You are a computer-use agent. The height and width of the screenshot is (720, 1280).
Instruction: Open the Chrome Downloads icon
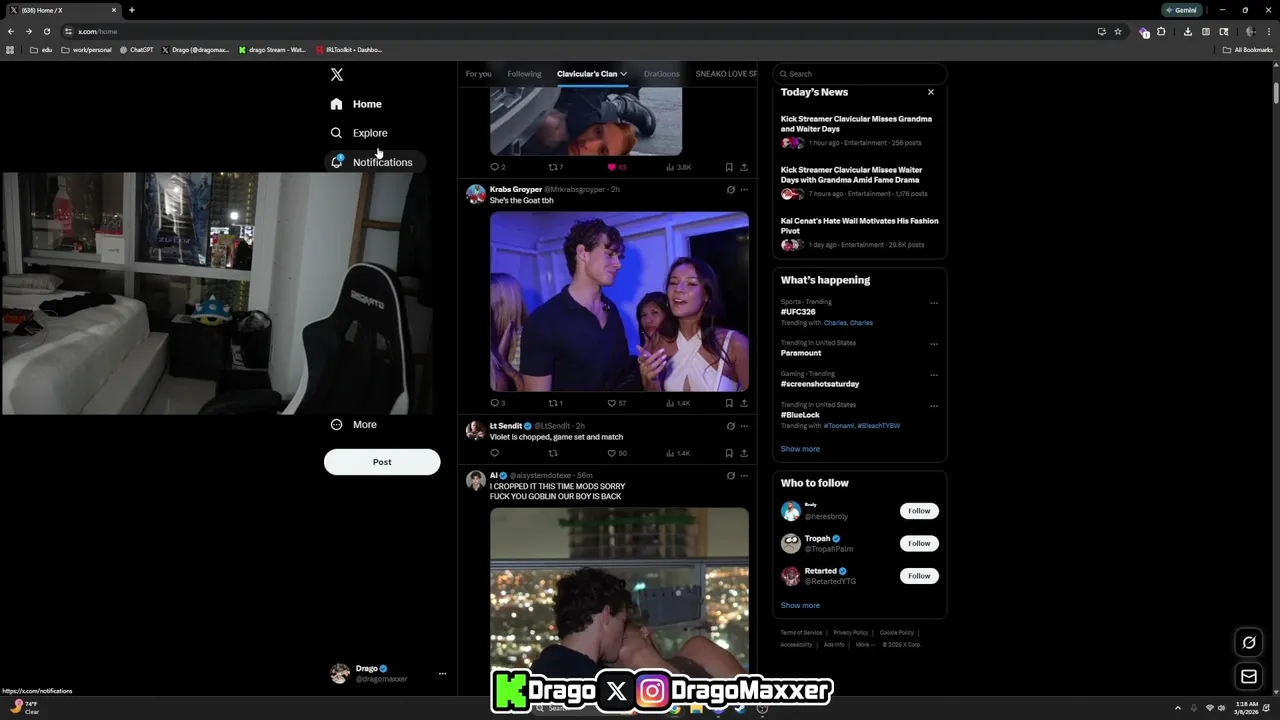pyautogui.click(x=1187, y=31)
